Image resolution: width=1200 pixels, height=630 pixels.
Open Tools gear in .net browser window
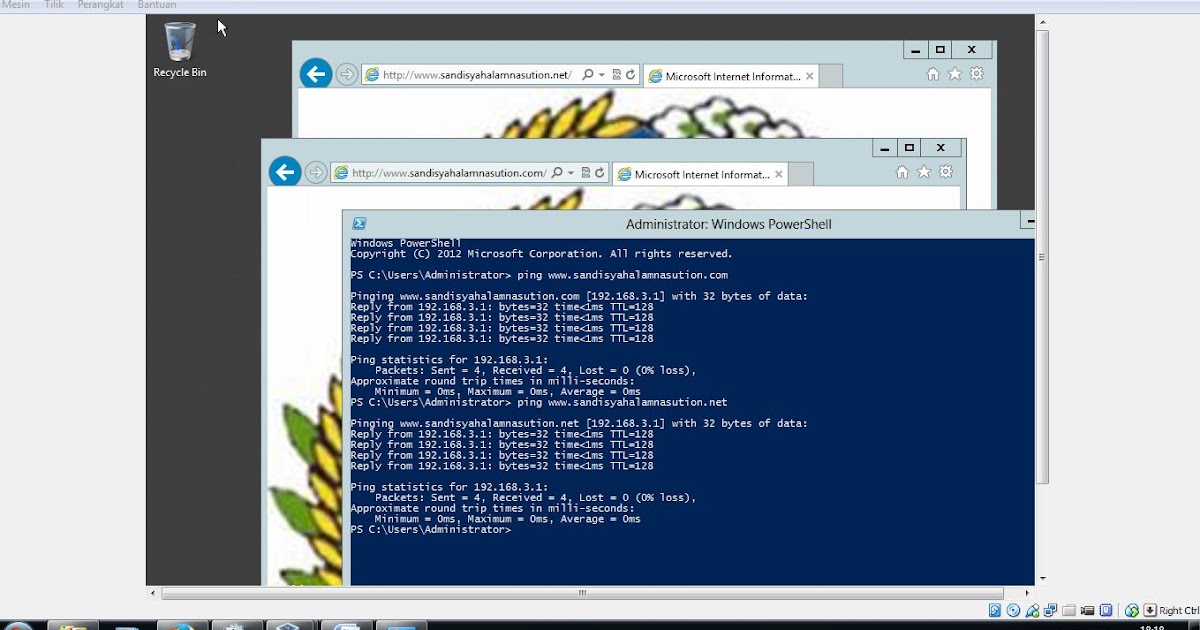[x=977, y=74]
